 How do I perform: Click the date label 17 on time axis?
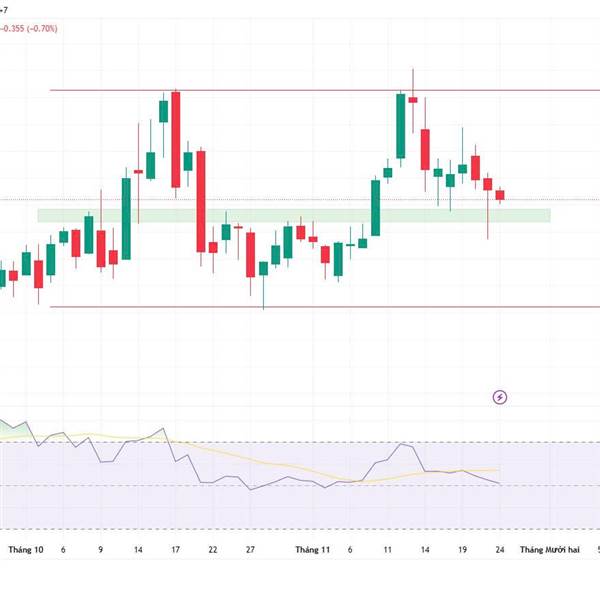click(175, 550)
